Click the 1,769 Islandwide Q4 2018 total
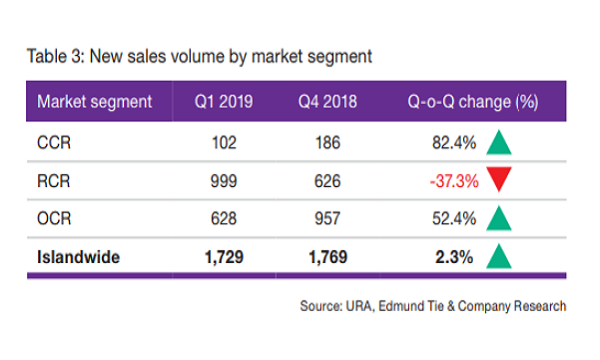This screenshot has width=600, height=360. coord(328,257)
